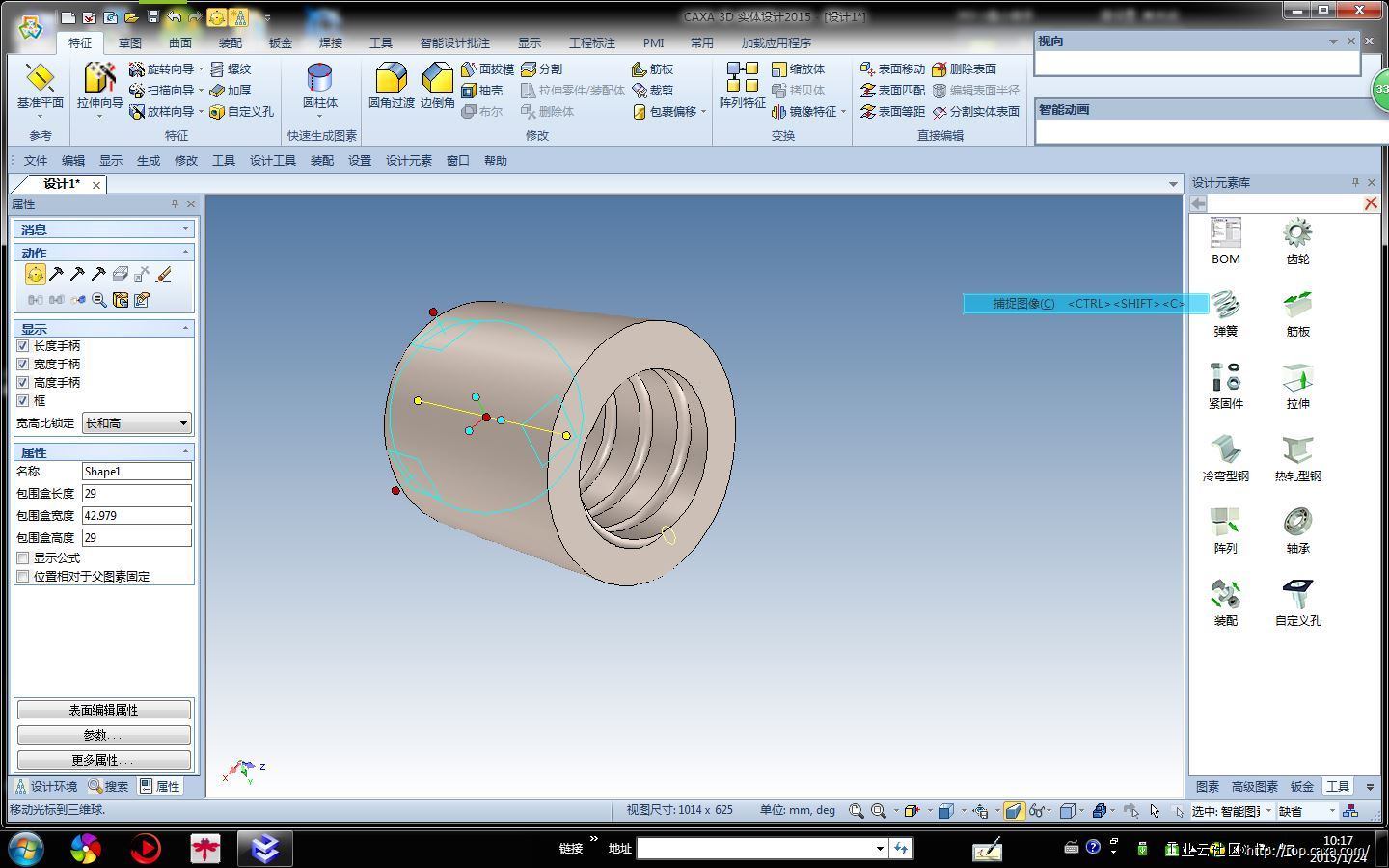Select the 缩放体 scale body tool
The height and width of the screenshot is (868, 1389).
click(x=798, y=69)
